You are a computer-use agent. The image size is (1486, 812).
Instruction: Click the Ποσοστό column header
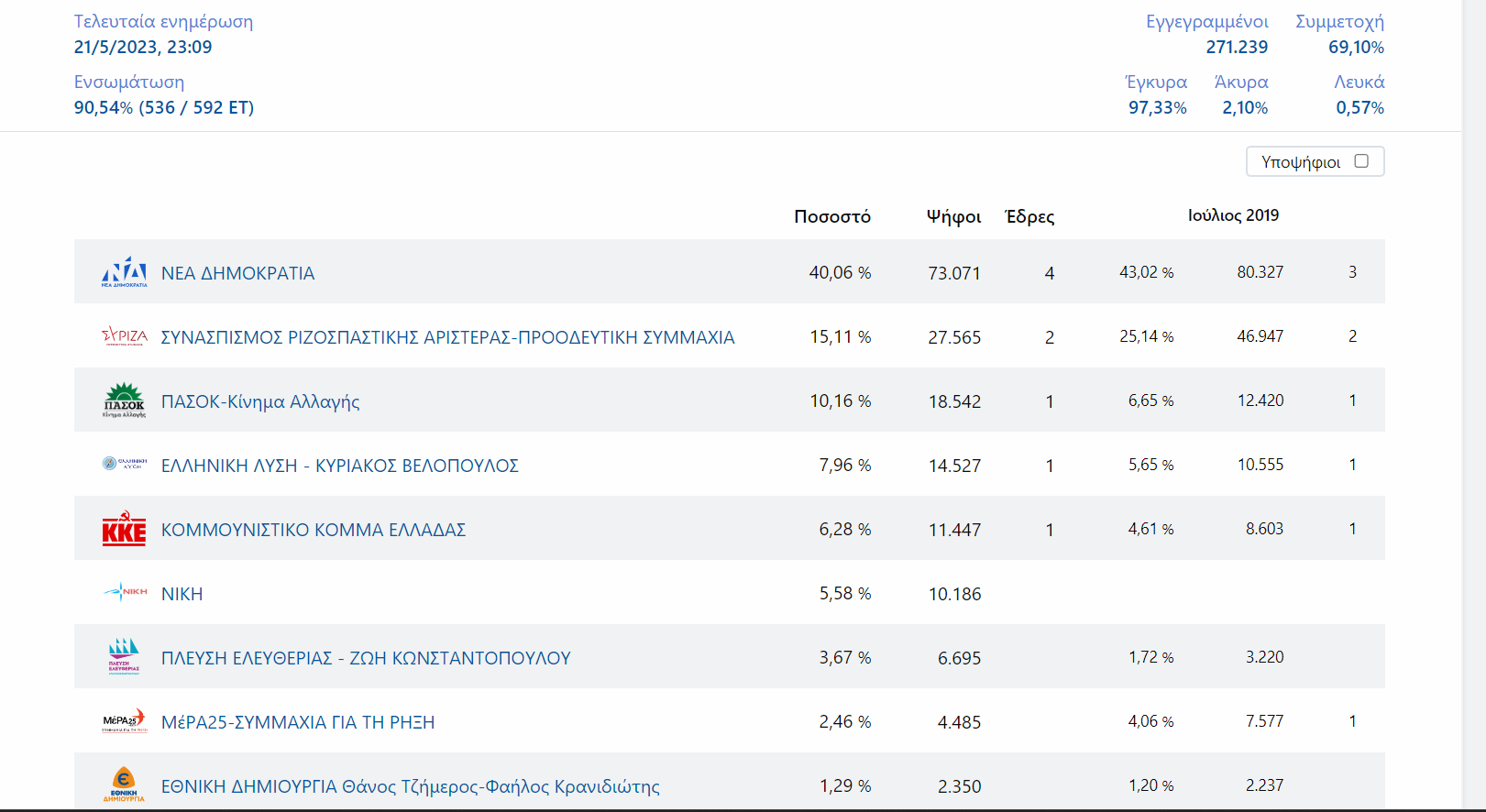pos(831,216)
